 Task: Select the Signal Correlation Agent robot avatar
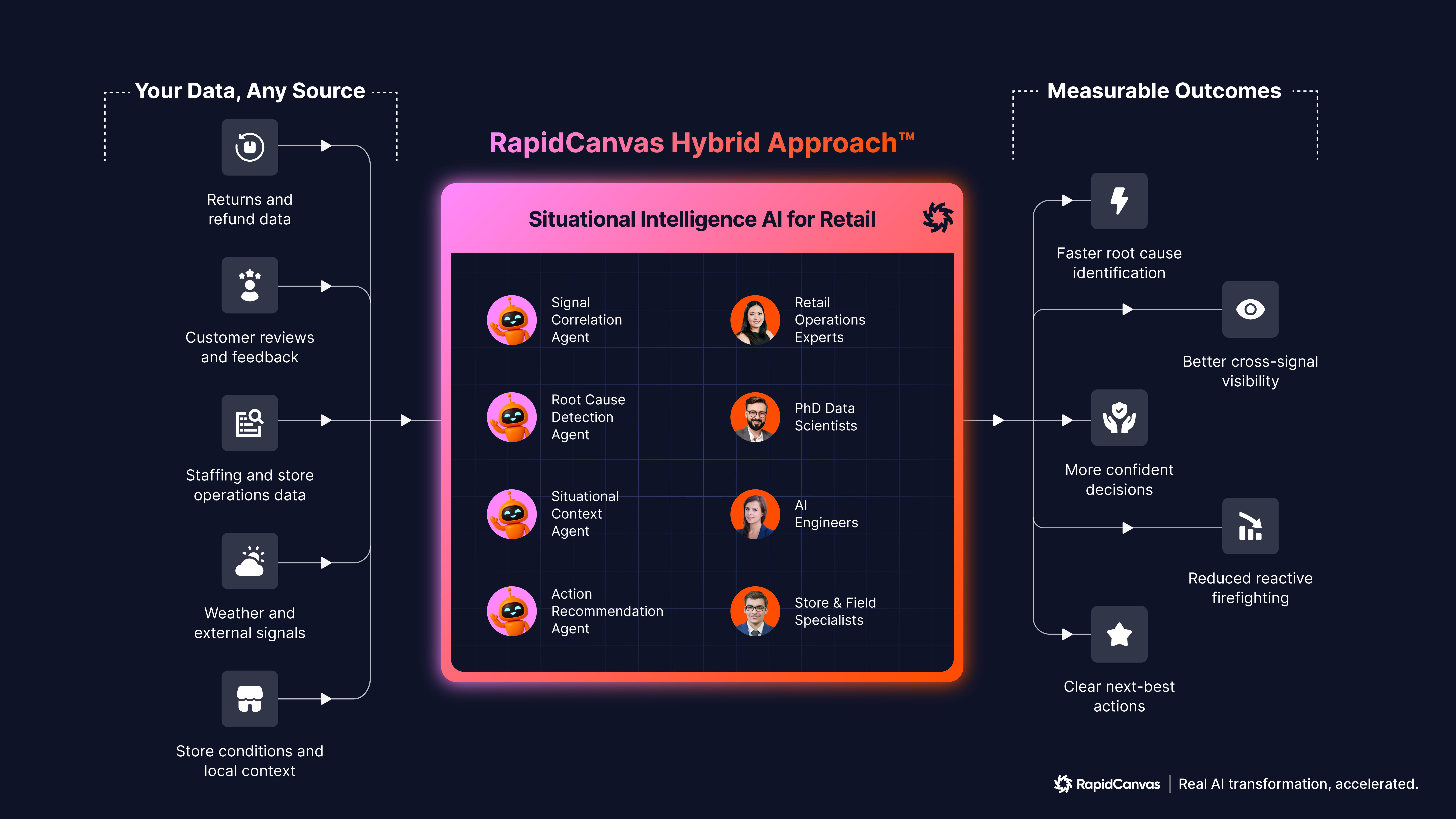click(x=512, y=320)
